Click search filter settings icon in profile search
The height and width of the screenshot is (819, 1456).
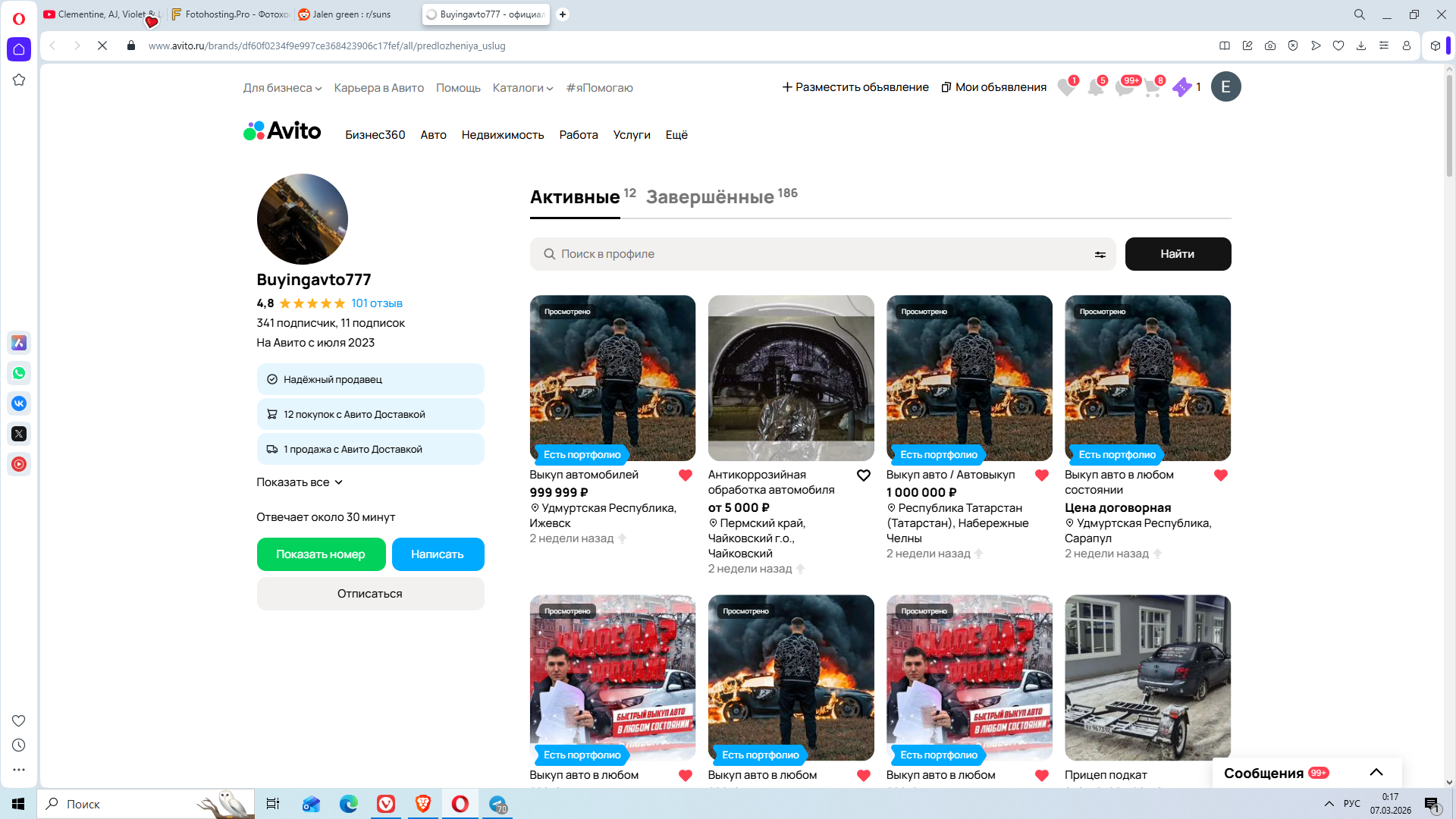pos(1100,255)
